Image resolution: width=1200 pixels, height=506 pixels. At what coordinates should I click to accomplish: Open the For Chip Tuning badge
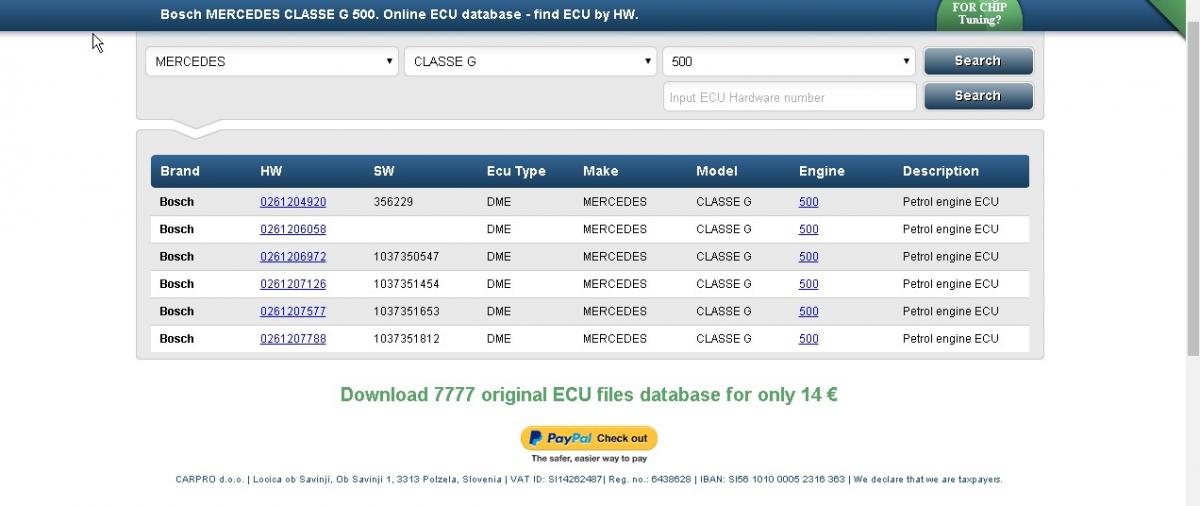[x=979, y=14]
